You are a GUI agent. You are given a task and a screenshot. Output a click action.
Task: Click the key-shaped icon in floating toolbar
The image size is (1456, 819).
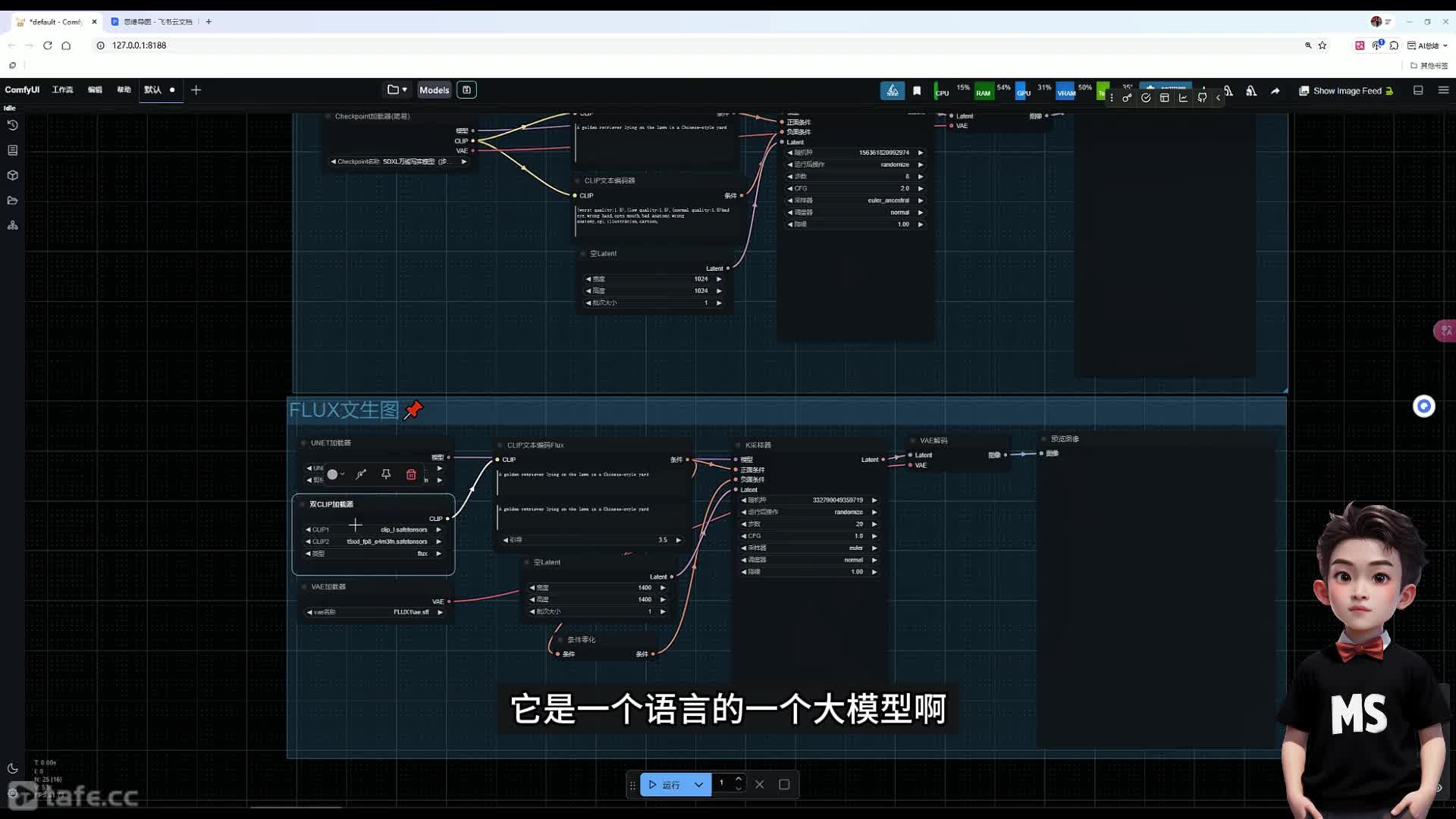[x=1127, y=98]
